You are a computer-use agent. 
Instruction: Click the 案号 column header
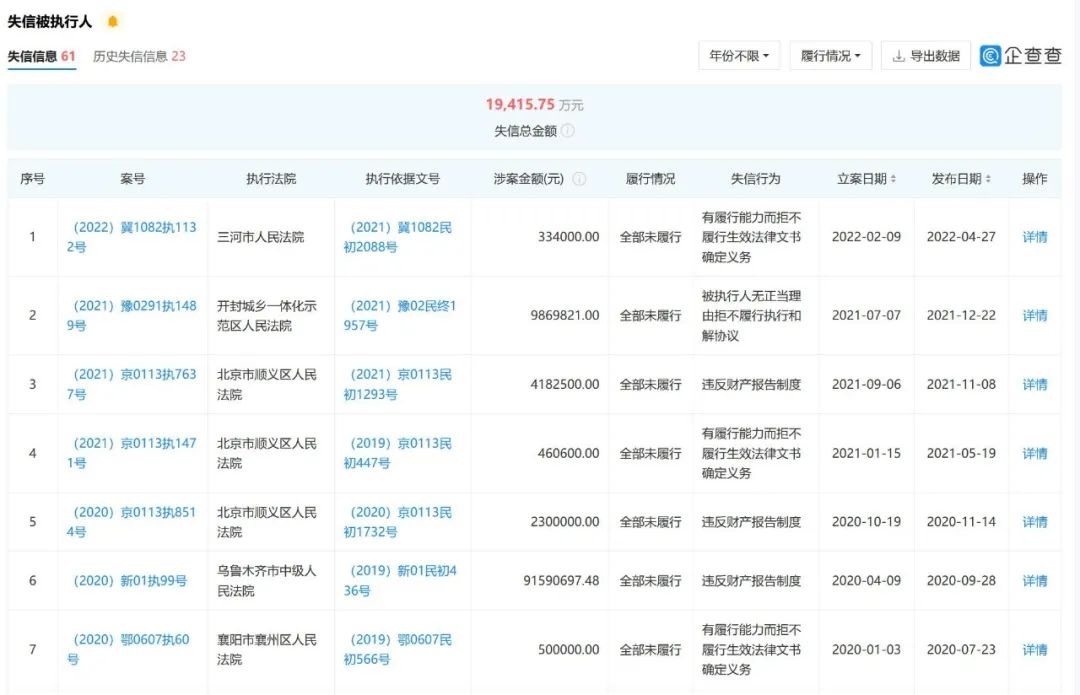(132, 179)
